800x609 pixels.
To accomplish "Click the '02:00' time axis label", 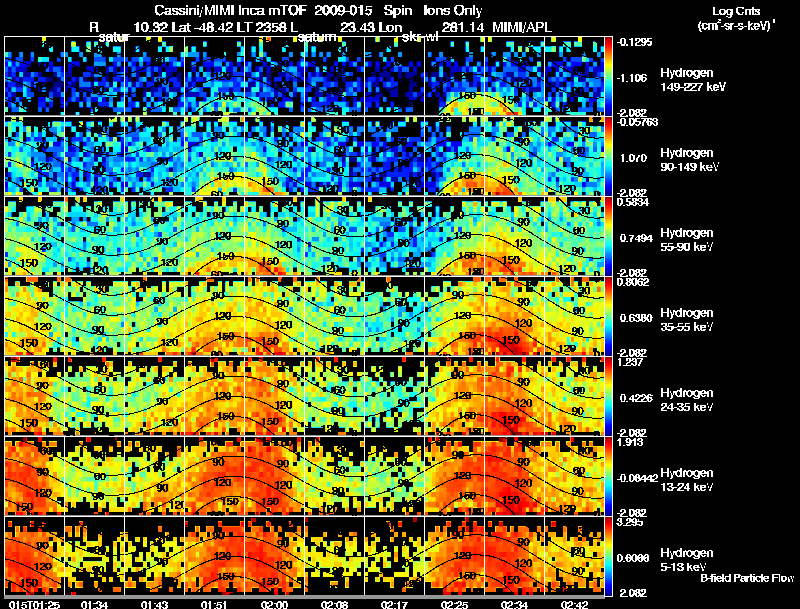I will point(274,604).
